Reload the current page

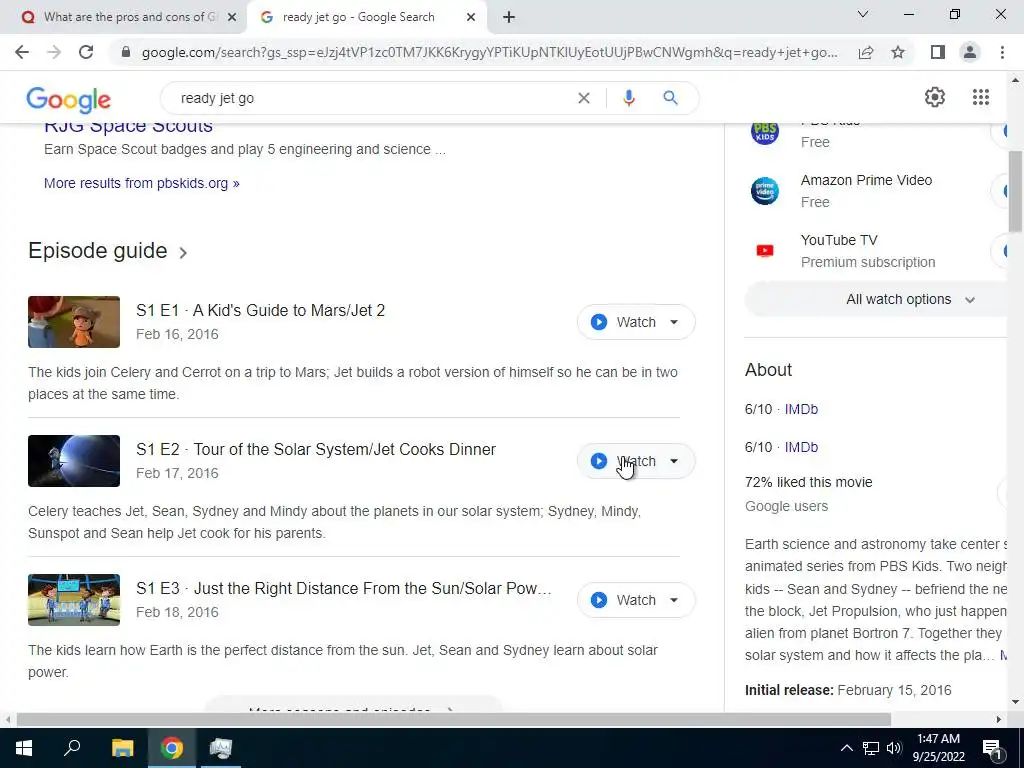[86, 52]
